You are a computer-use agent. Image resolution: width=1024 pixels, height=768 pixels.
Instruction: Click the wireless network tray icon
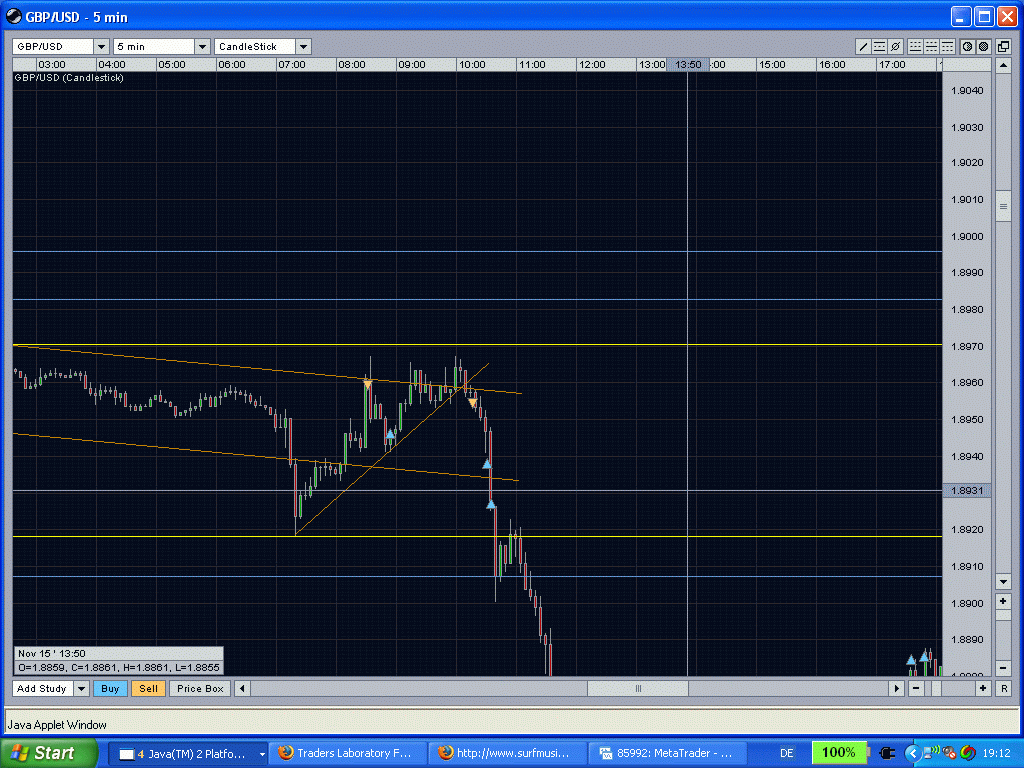pyautogui.click(x=931, y=753)
